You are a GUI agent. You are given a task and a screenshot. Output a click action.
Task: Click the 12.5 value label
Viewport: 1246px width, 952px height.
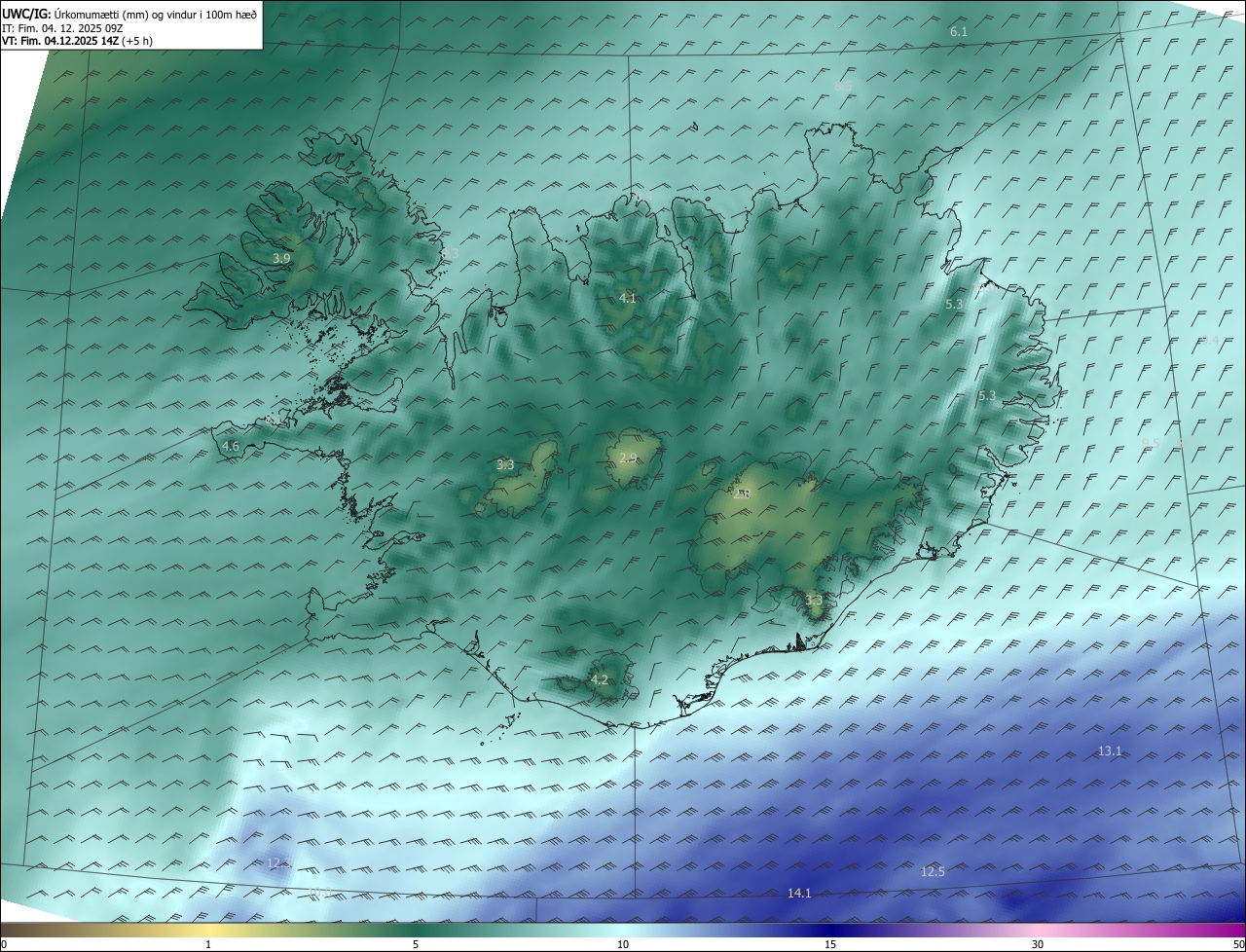point(933,871)
